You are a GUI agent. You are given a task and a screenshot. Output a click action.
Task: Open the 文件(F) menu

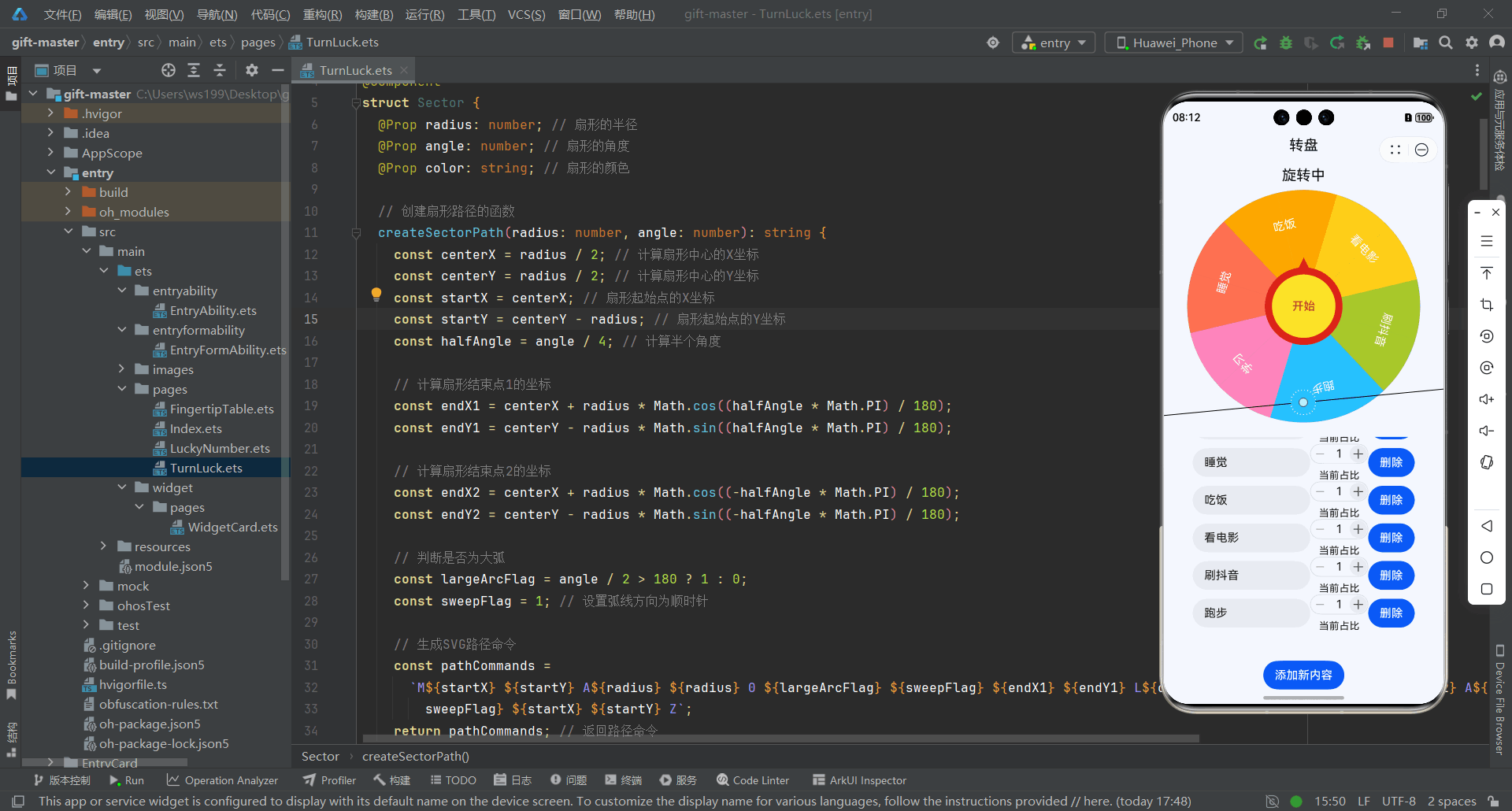(62, 15)
